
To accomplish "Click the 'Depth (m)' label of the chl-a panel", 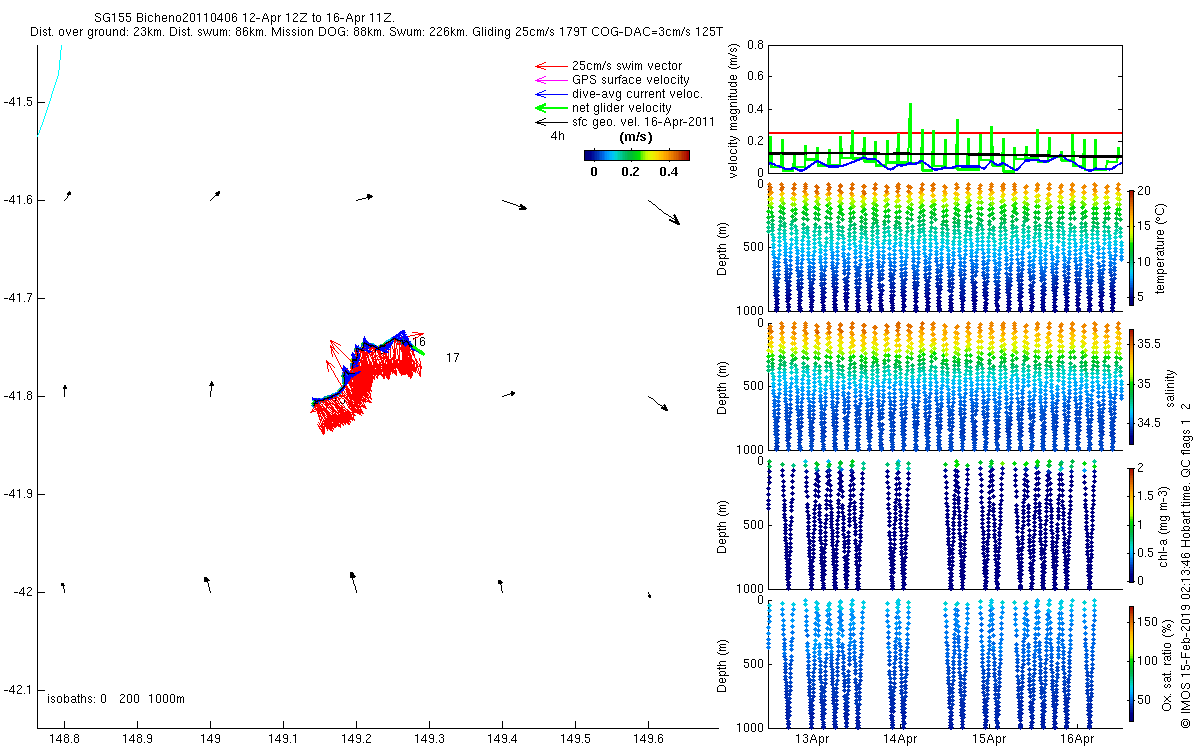I will (x=723, y=525).
